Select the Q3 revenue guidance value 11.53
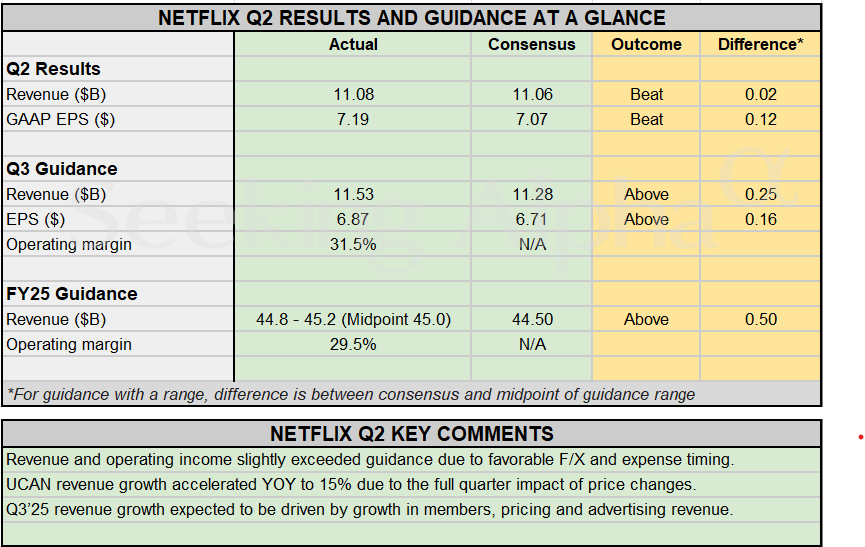The height and width of the screenshot is (547, 865). click(353, 194)
